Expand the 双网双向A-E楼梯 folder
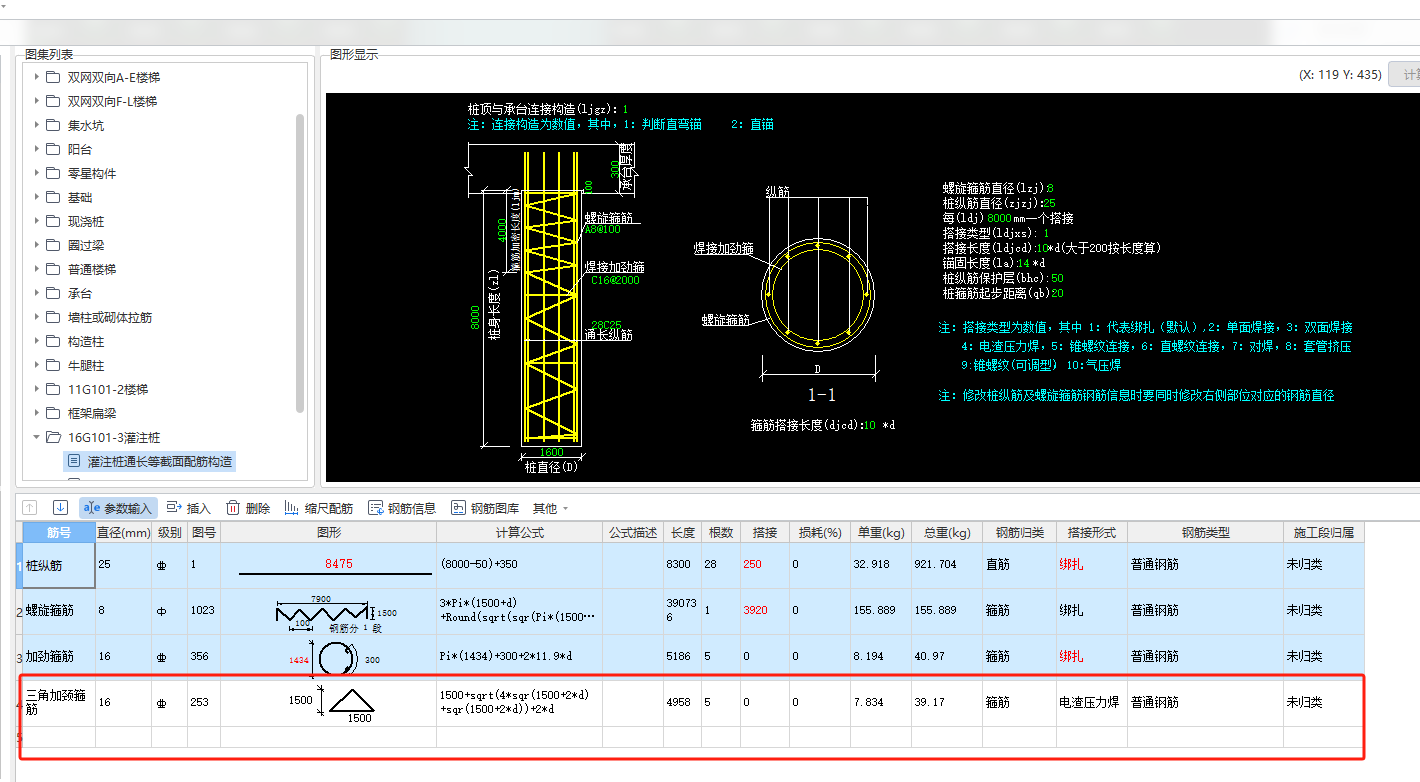The image size is (1420, 782). [x=37, y=77]
